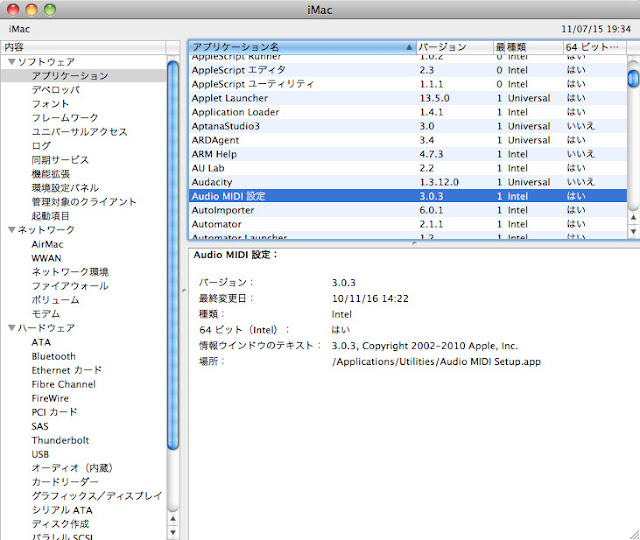The height and width of the screenshot is (540, 640).
Task: Select カードリーダー in the hardware list
Action: (65, 482)
